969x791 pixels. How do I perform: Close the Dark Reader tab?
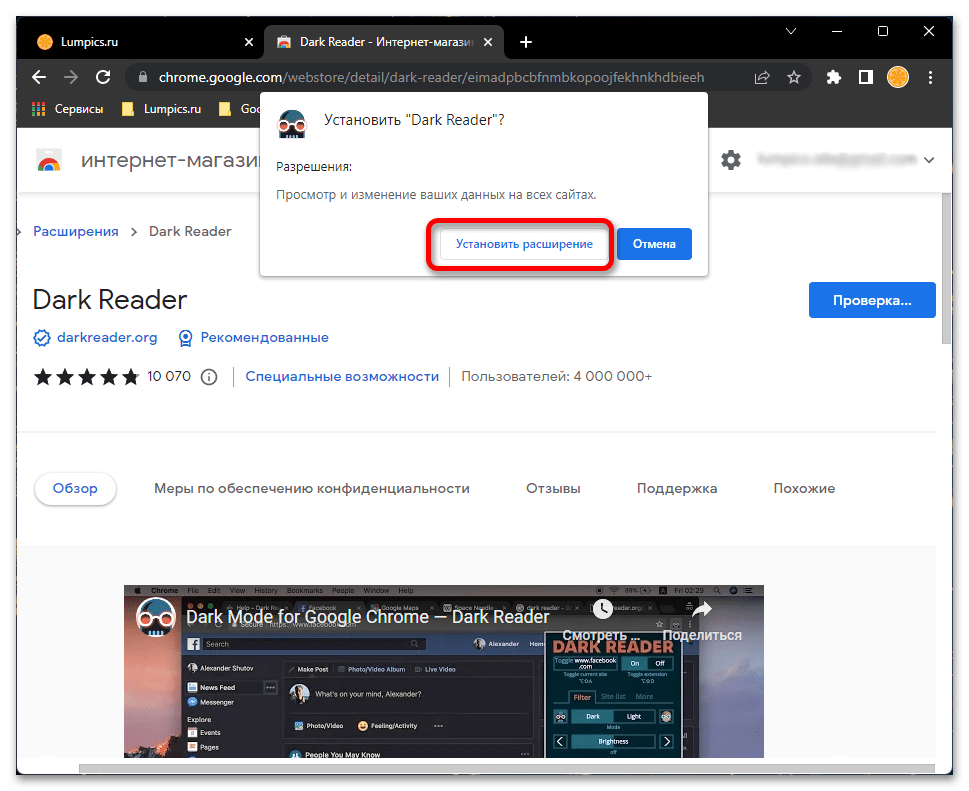[488, 42]
